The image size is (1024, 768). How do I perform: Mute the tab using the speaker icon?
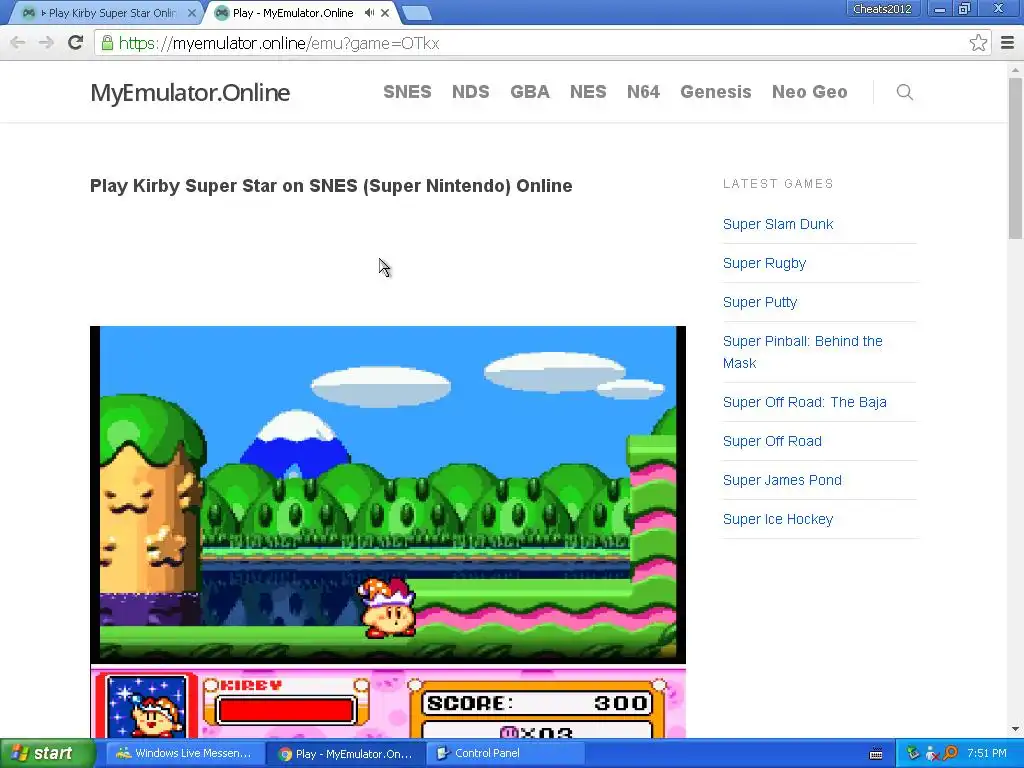click(x=369, y=12)
